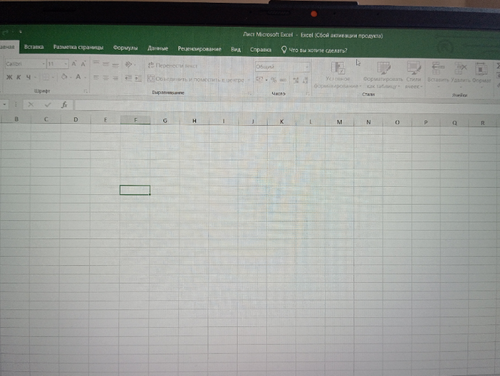This screenshot has height=376, width=500.
Task: Click the confirm checkmark in formula bar
Action: [48, 105]
